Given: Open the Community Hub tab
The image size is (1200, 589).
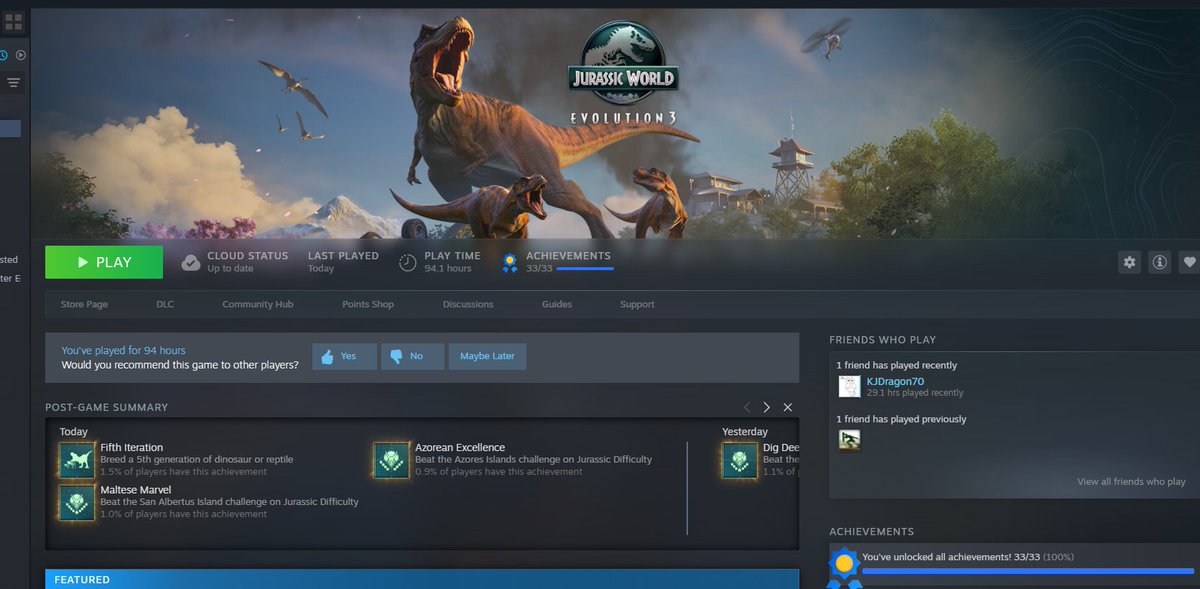Looking at the screenshot, I should [258, 304].
